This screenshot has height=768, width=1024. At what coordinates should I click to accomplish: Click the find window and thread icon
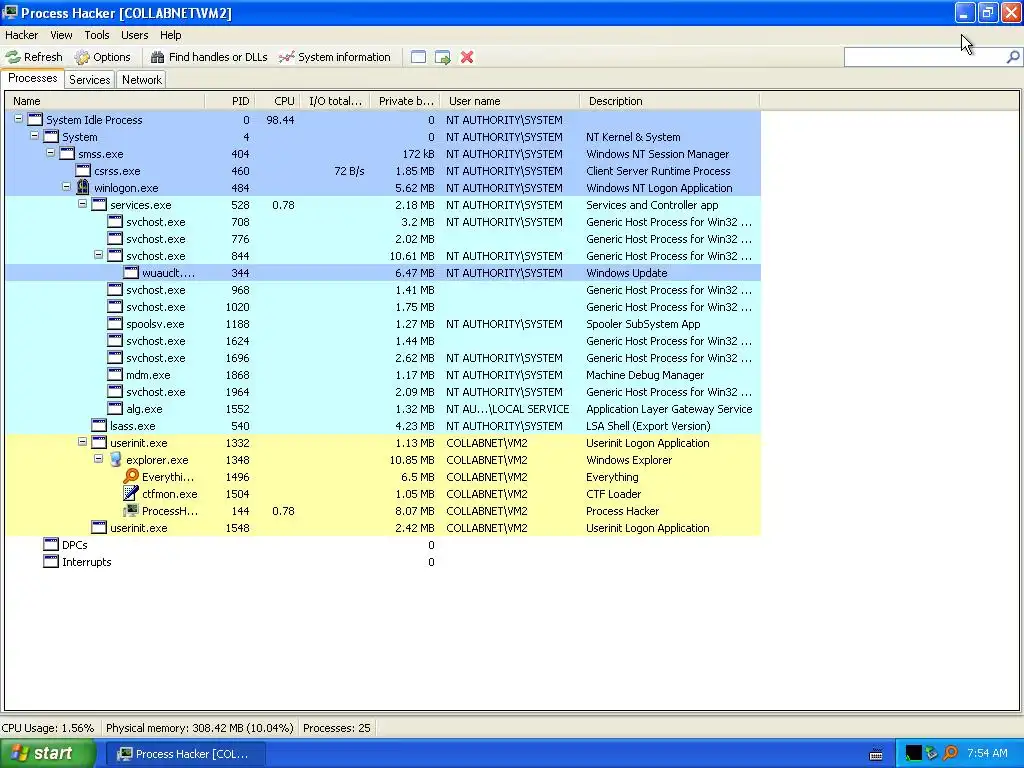point(443,57)
